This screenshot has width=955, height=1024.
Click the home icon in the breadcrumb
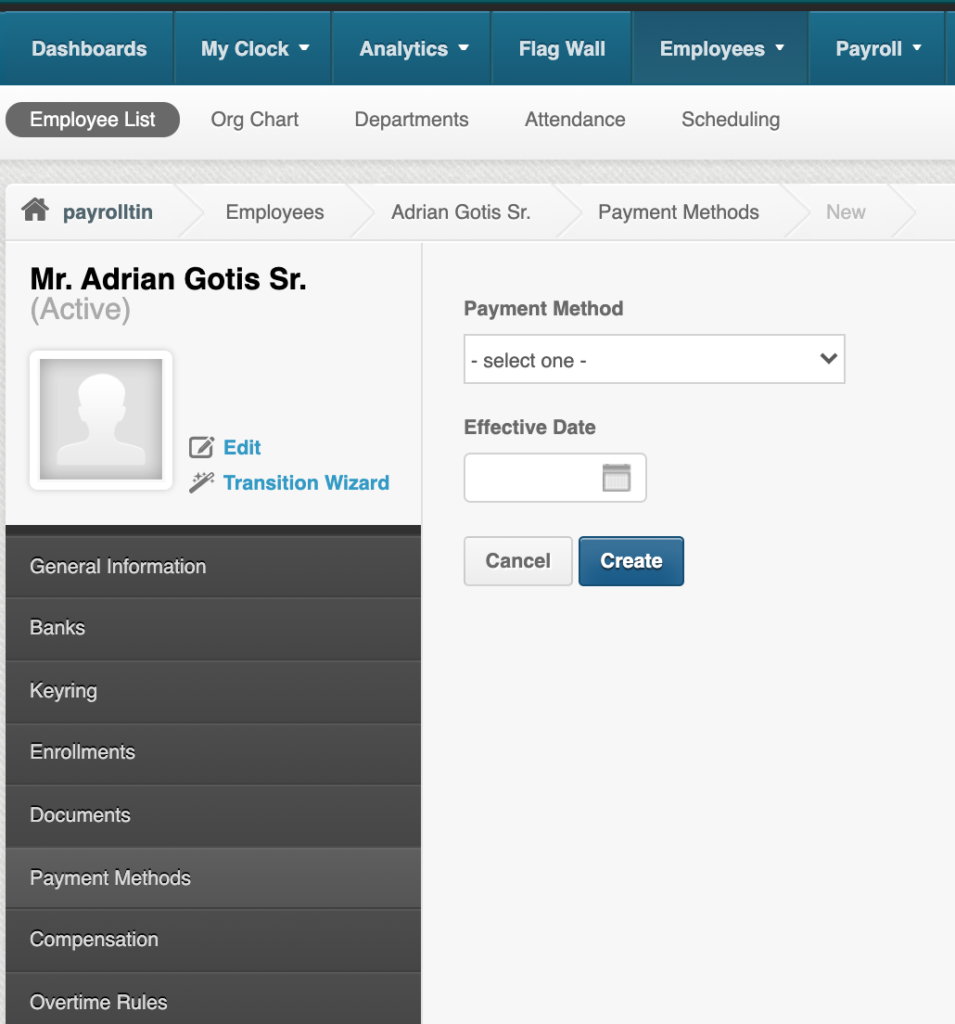34,211
